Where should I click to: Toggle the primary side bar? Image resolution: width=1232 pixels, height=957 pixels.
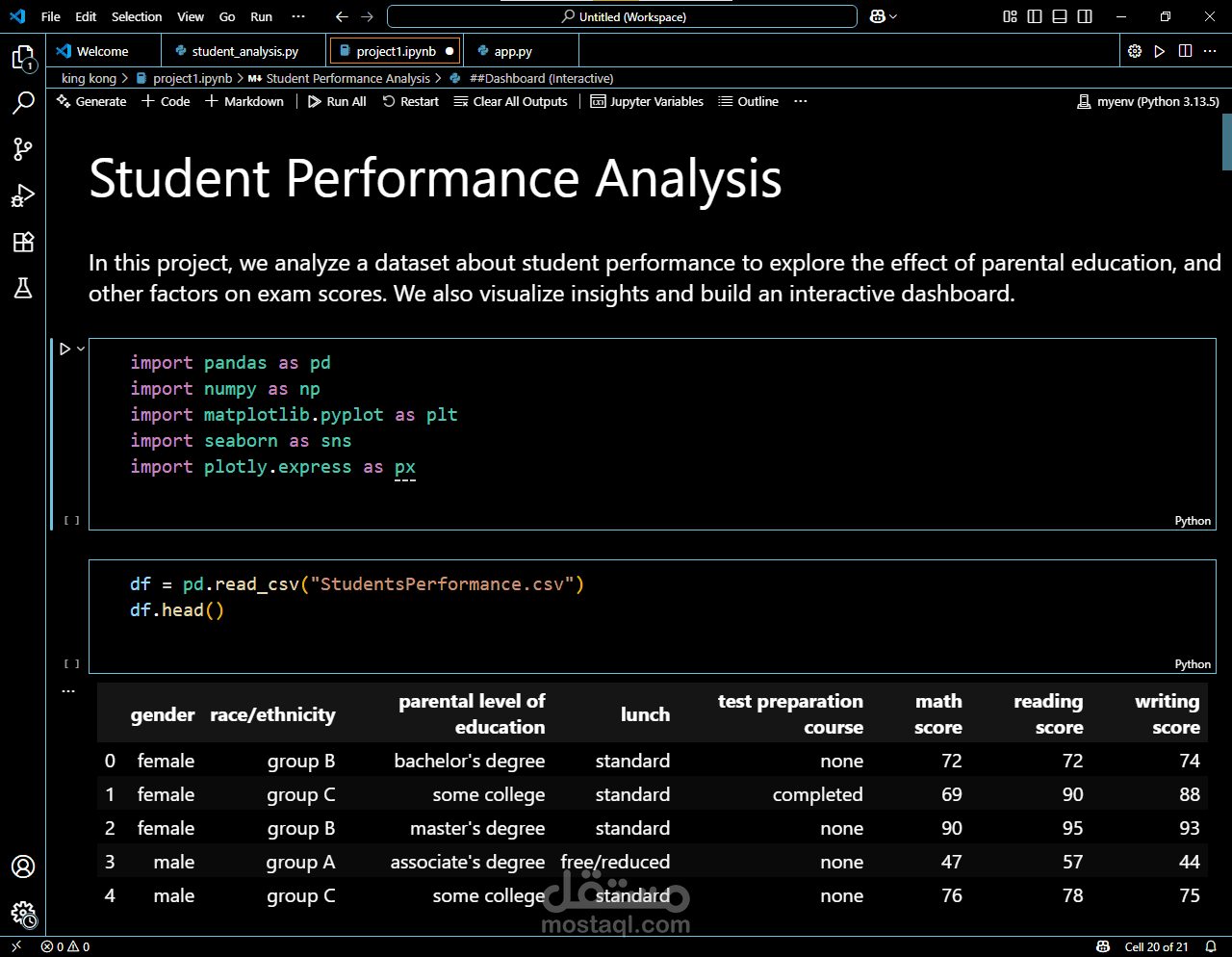[x=1035, y=16]
